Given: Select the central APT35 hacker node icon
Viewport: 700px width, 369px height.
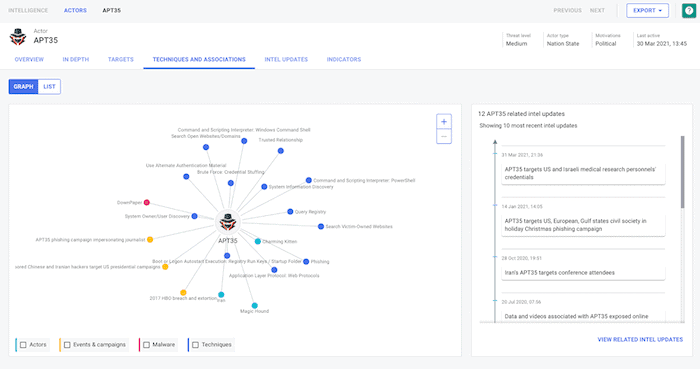Looking at the screenshot, I should 228,222.
